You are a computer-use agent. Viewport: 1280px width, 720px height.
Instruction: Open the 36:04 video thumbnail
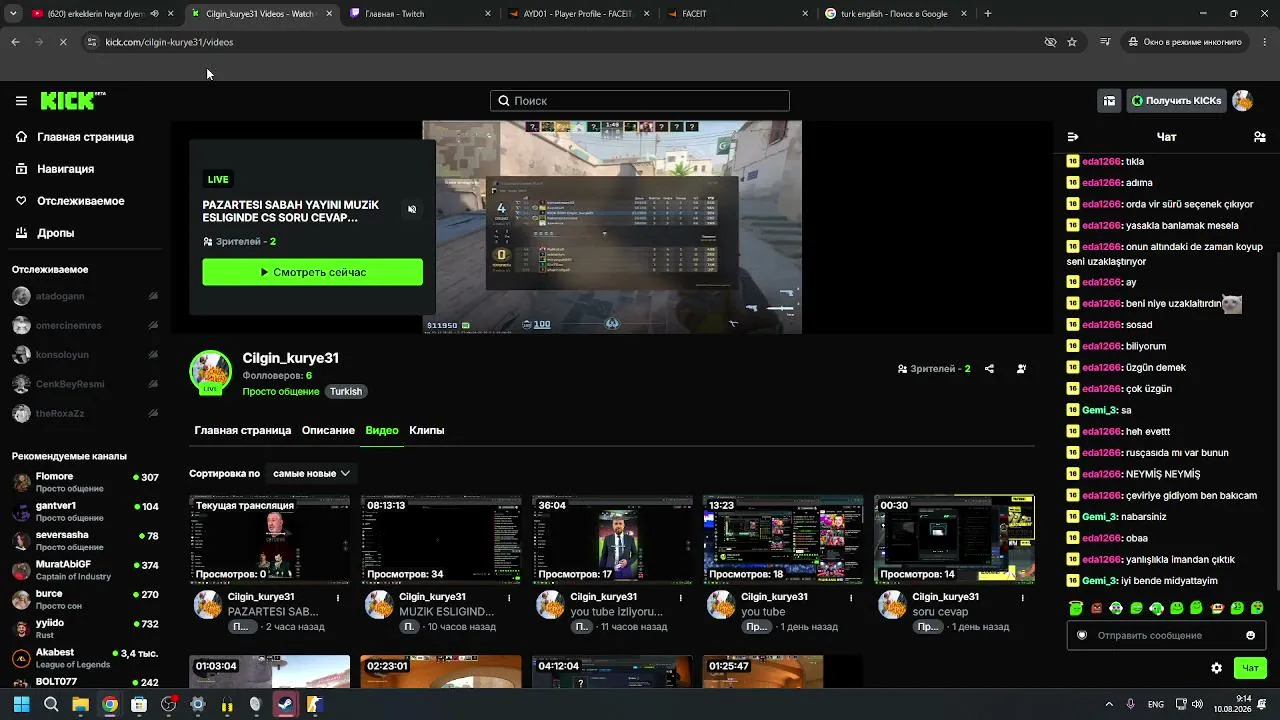pos(612,540)
